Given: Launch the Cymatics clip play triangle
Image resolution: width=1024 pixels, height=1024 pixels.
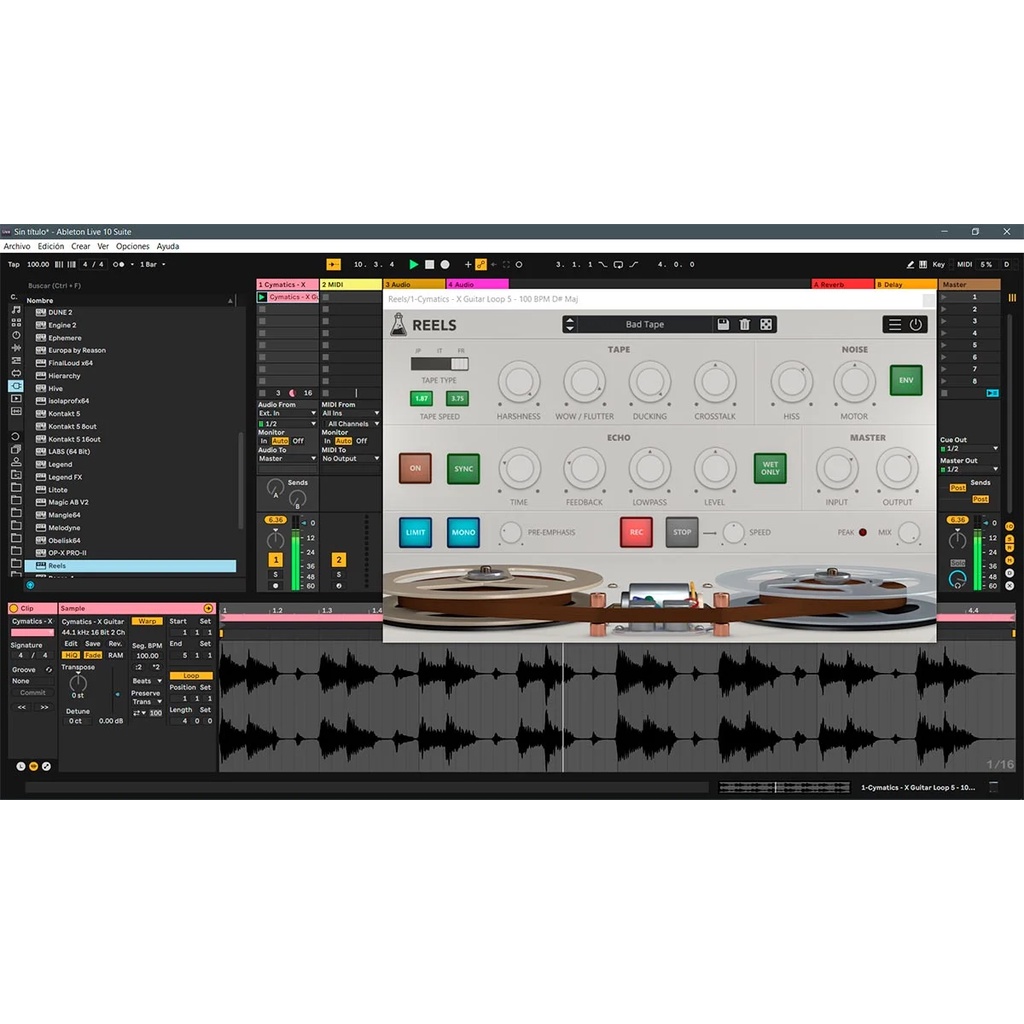Looking at the screenshot, I should [x=262, y=297].
